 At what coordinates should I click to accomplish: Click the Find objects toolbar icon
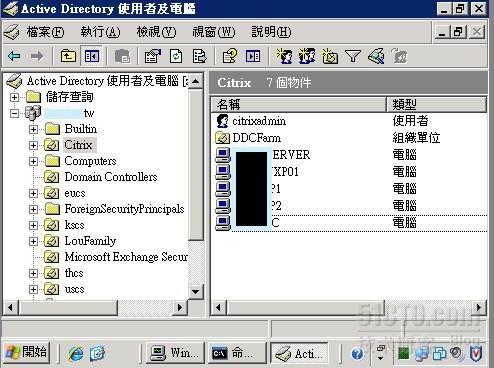tap(376, 56)
